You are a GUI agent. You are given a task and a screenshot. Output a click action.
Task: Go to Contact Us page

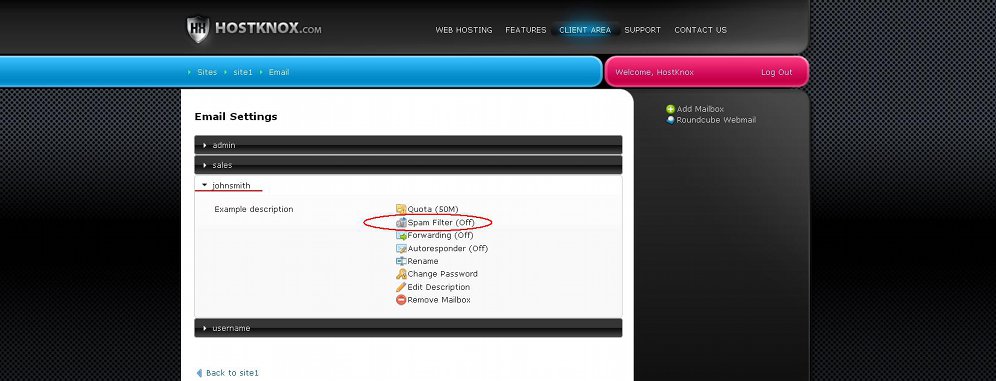[x=700, y=30]
